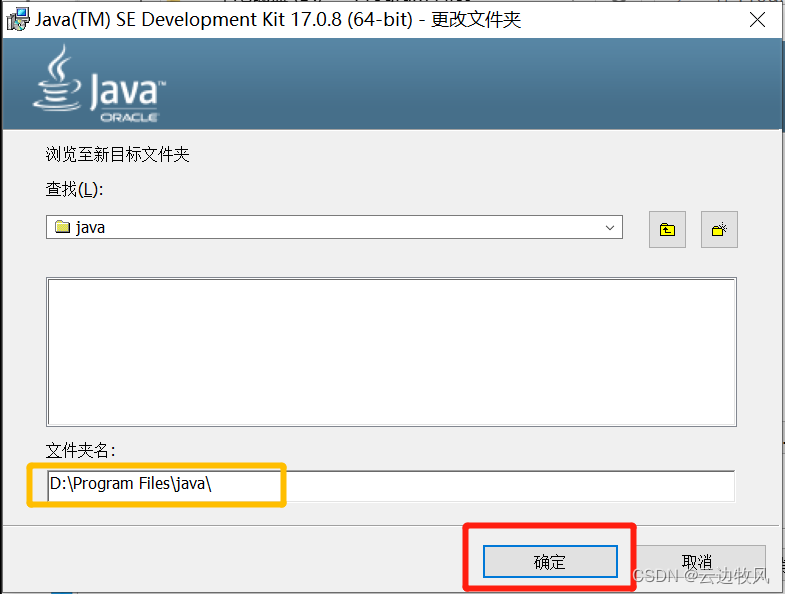Image resolution: width=785 pixels, height=594 pixels.
Task: Click the installer icon in title bar
Action: [x=18, y=20]
